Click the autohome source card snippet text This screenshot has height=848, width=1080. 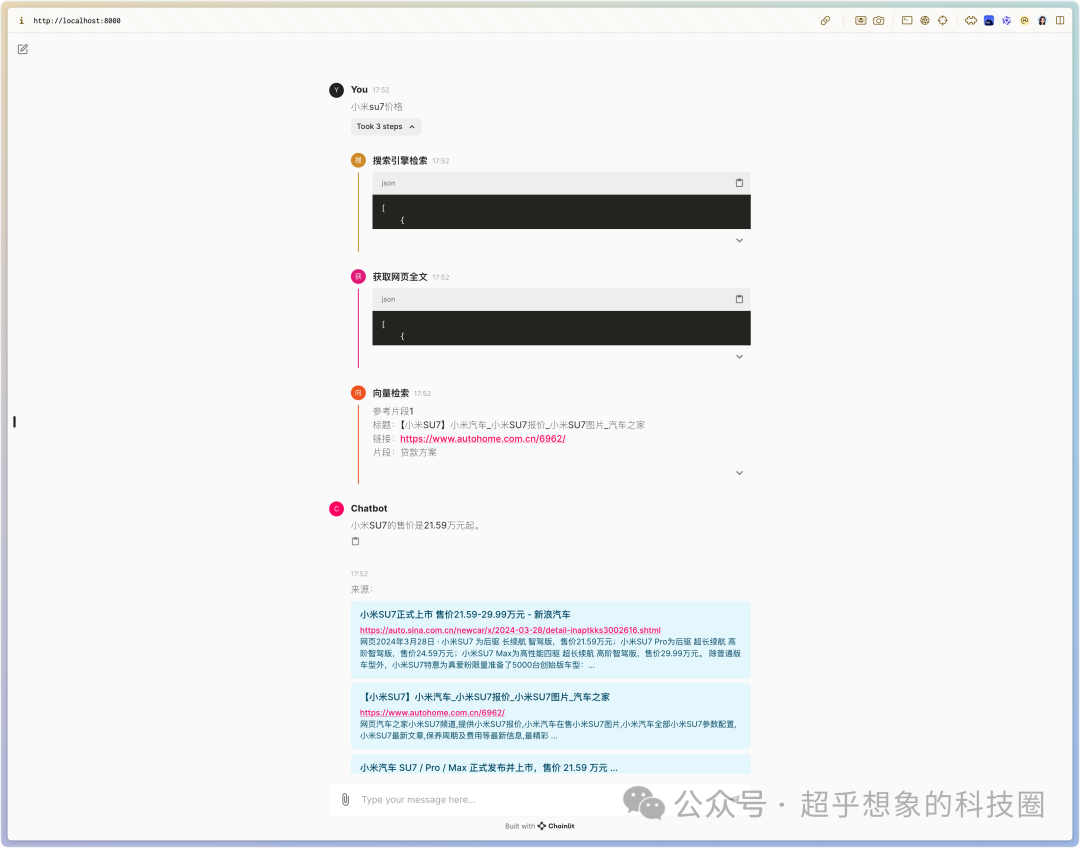click(x=548, y=730)
